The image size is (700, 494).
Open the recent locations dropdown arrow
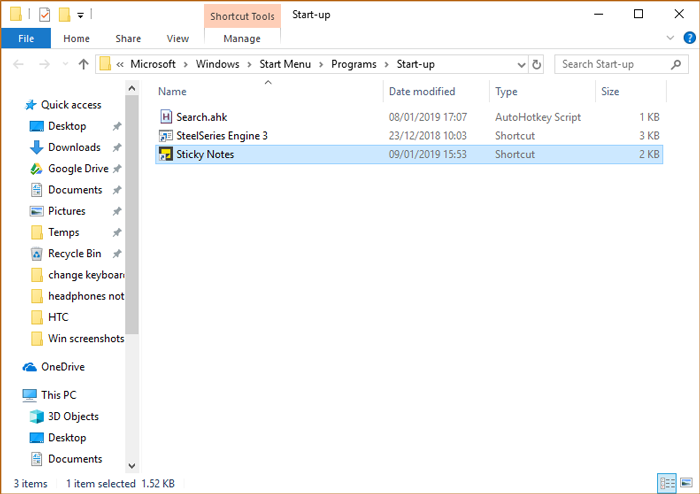pyautogui.click(x=65, y=64)
